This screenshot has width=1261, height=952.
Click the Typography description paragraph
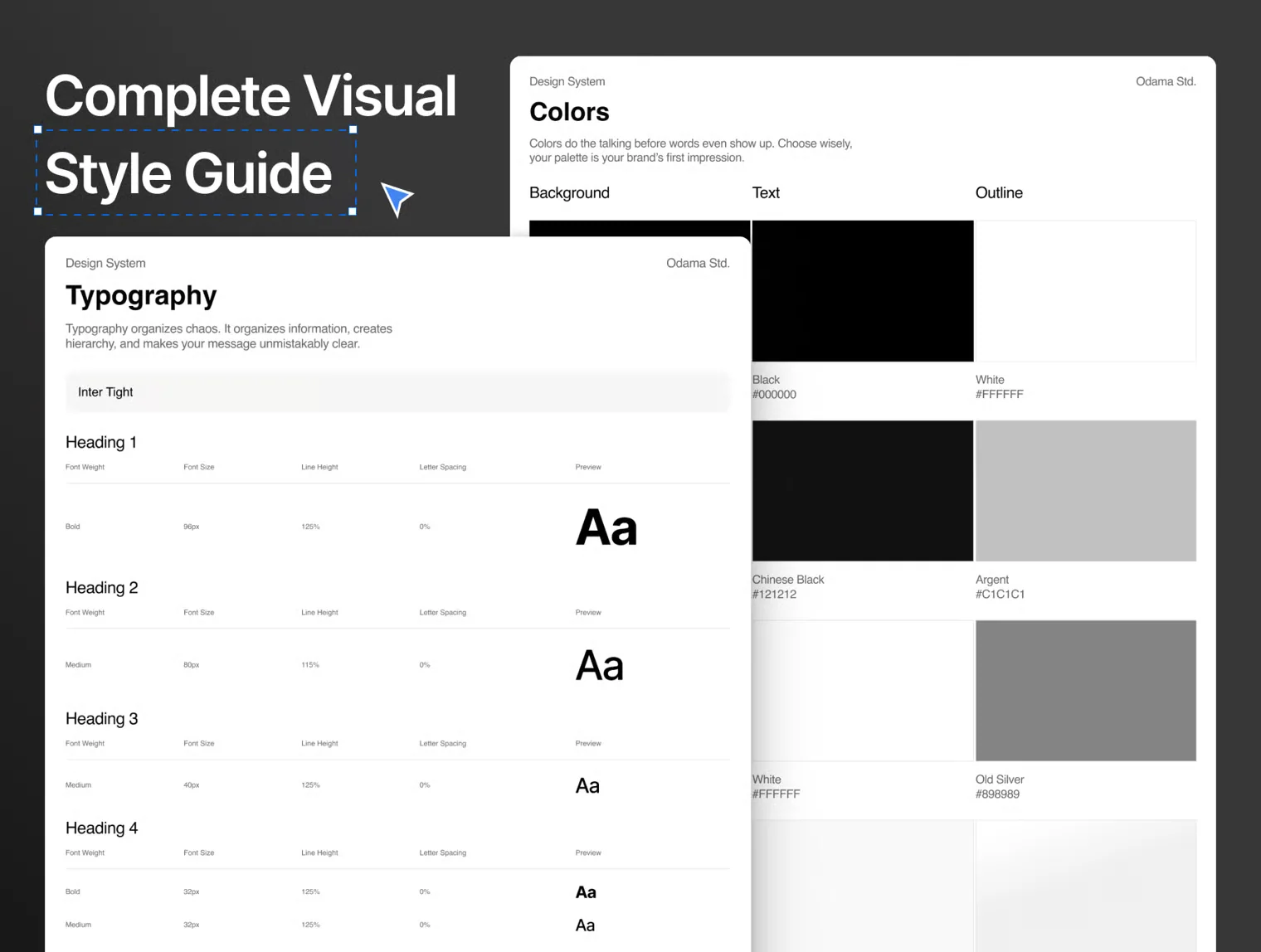tap(229, 336)
